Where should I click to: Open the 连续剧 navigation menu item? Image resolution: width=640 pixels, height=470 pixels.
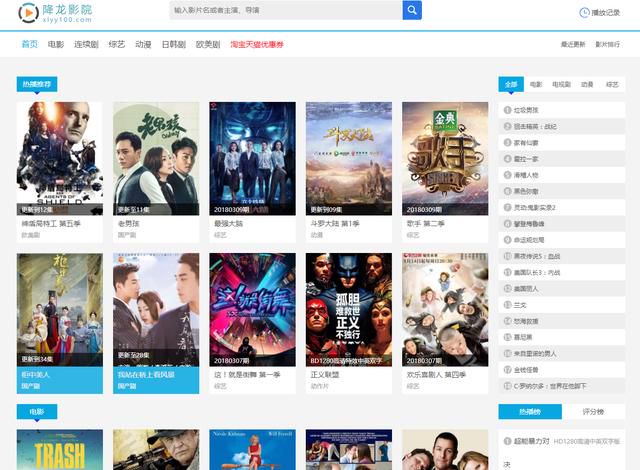86,44
